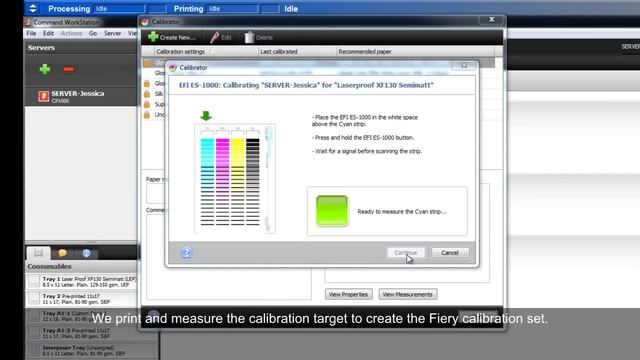Click the View Properties button
640x360 pixels.
(349, 294)
